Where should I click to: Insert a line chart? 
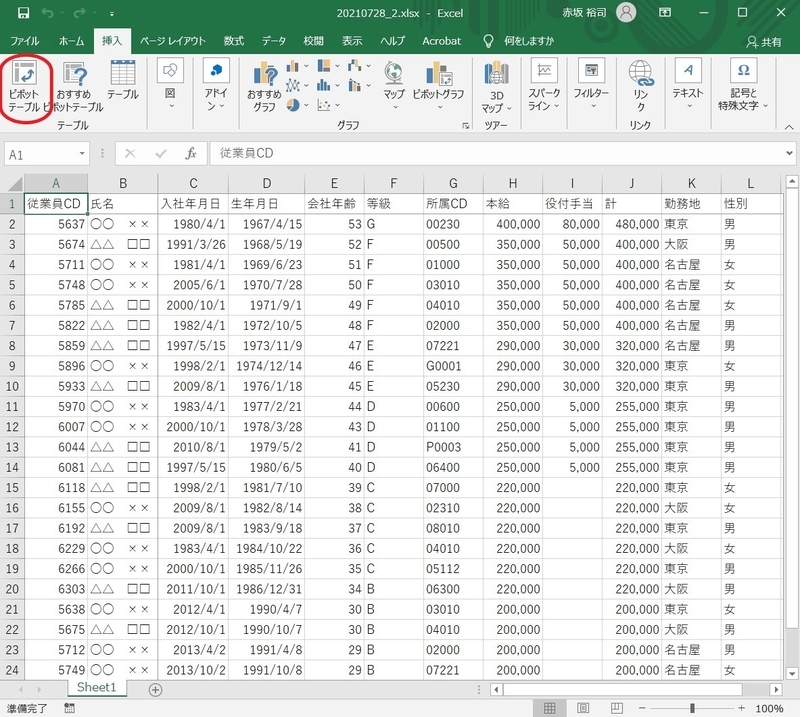[293, 85]
